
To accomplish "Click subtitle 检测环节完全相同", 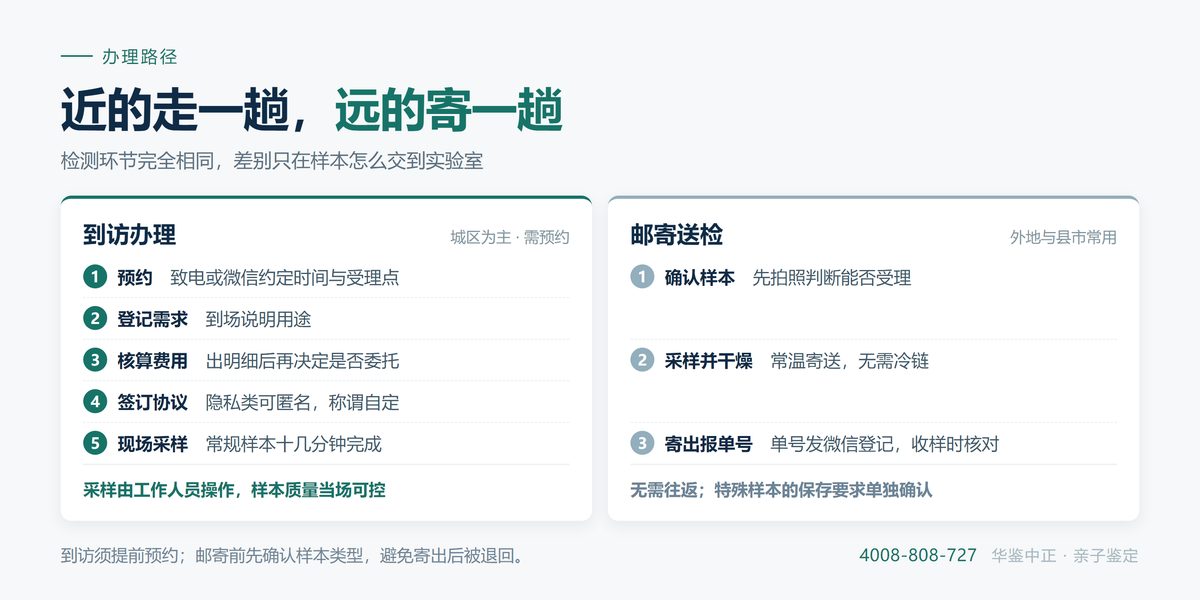I will pyautogui.click(x=138, y=161).
